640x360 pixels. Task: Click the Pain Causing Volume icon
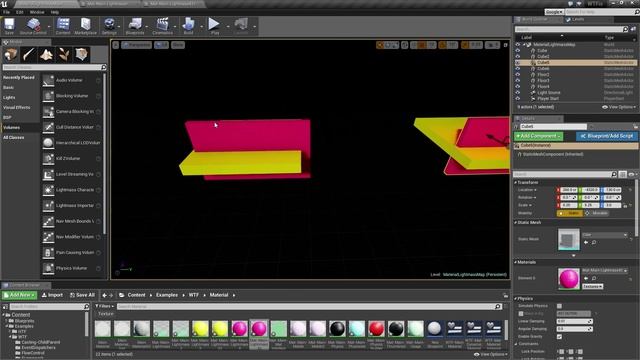pyautogui.click(x=48, y=253)
